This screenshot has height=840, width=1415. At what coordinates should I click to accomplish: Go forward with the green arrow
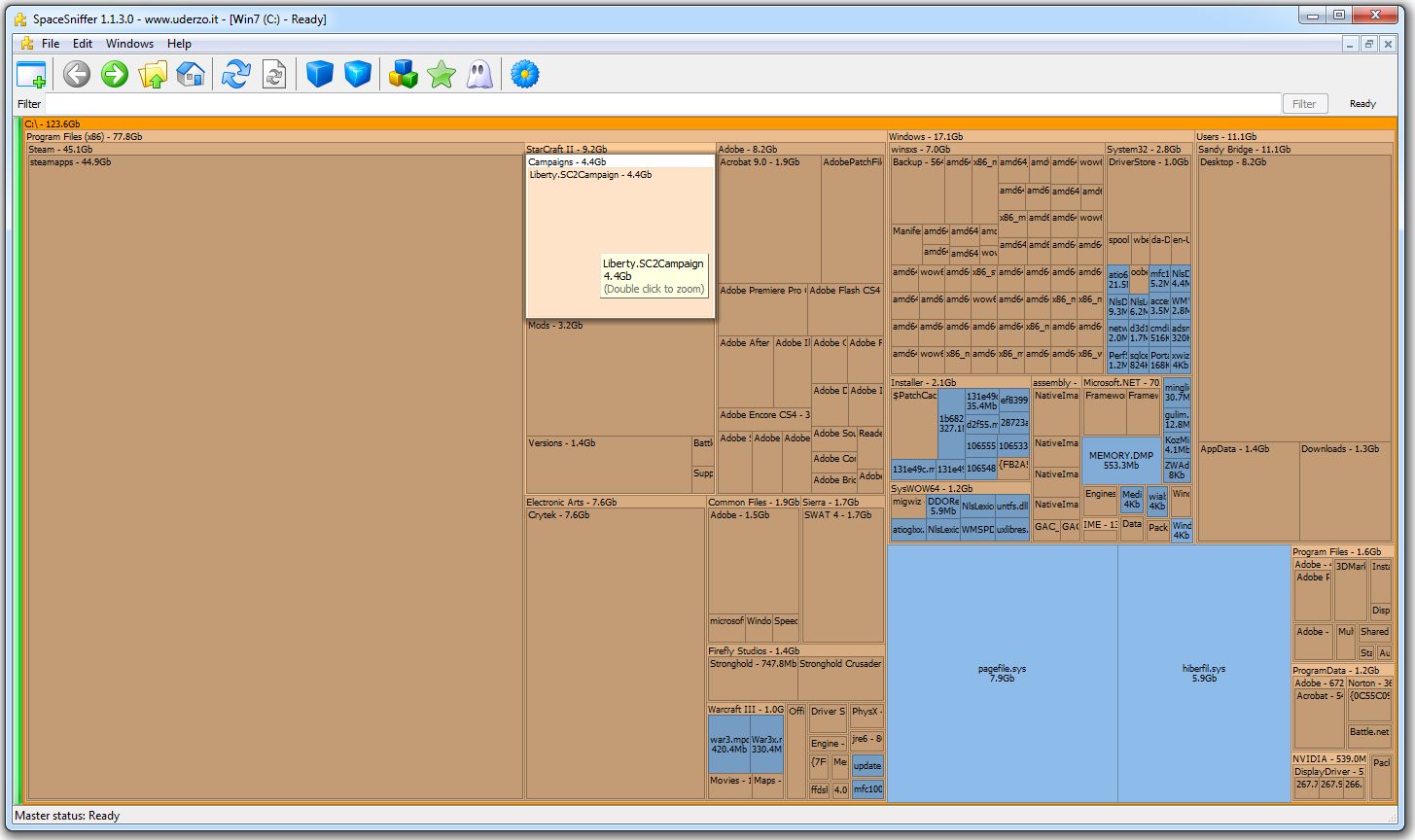(x=115, y=74)
